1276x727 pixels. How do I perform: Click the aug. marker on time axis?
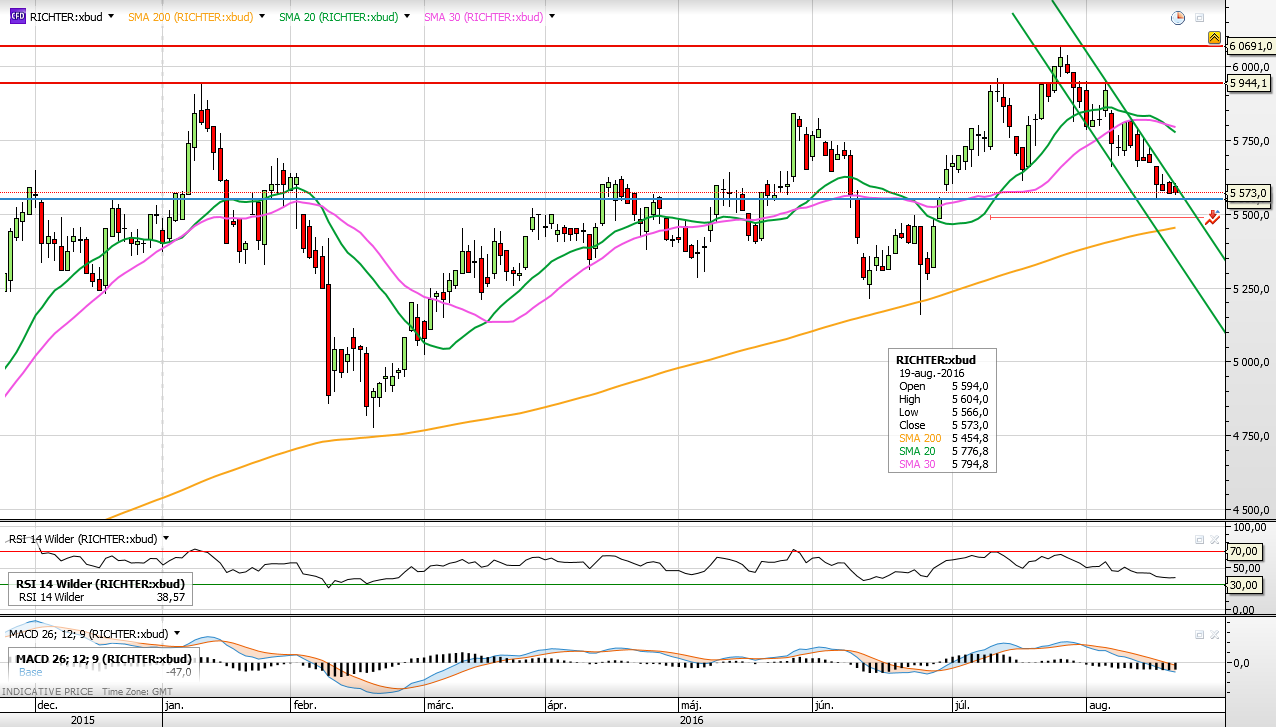[1098, 705]
